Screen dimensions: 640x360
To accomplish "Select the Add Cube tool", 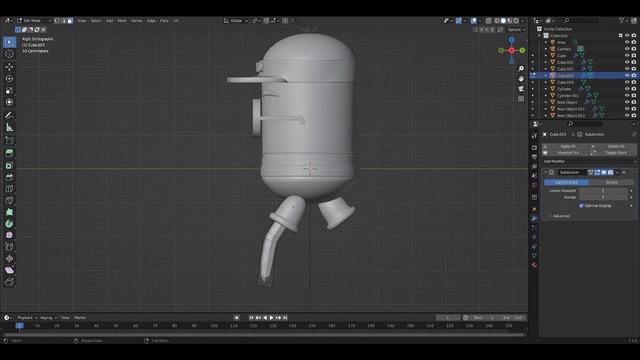I will [9, 140].
